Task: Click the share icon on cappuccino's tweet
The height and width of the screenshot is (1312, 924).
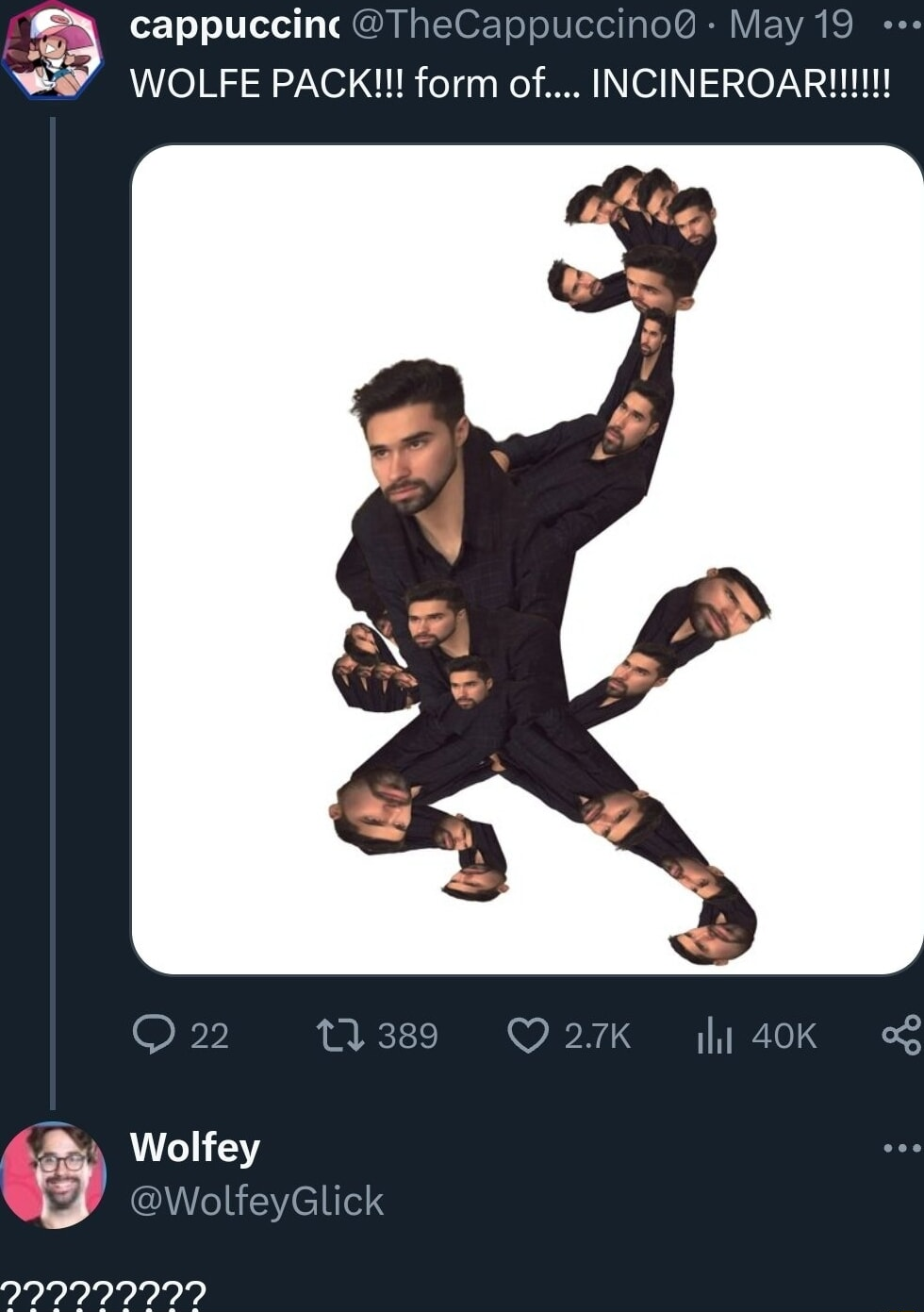Action: (901, 1035)
